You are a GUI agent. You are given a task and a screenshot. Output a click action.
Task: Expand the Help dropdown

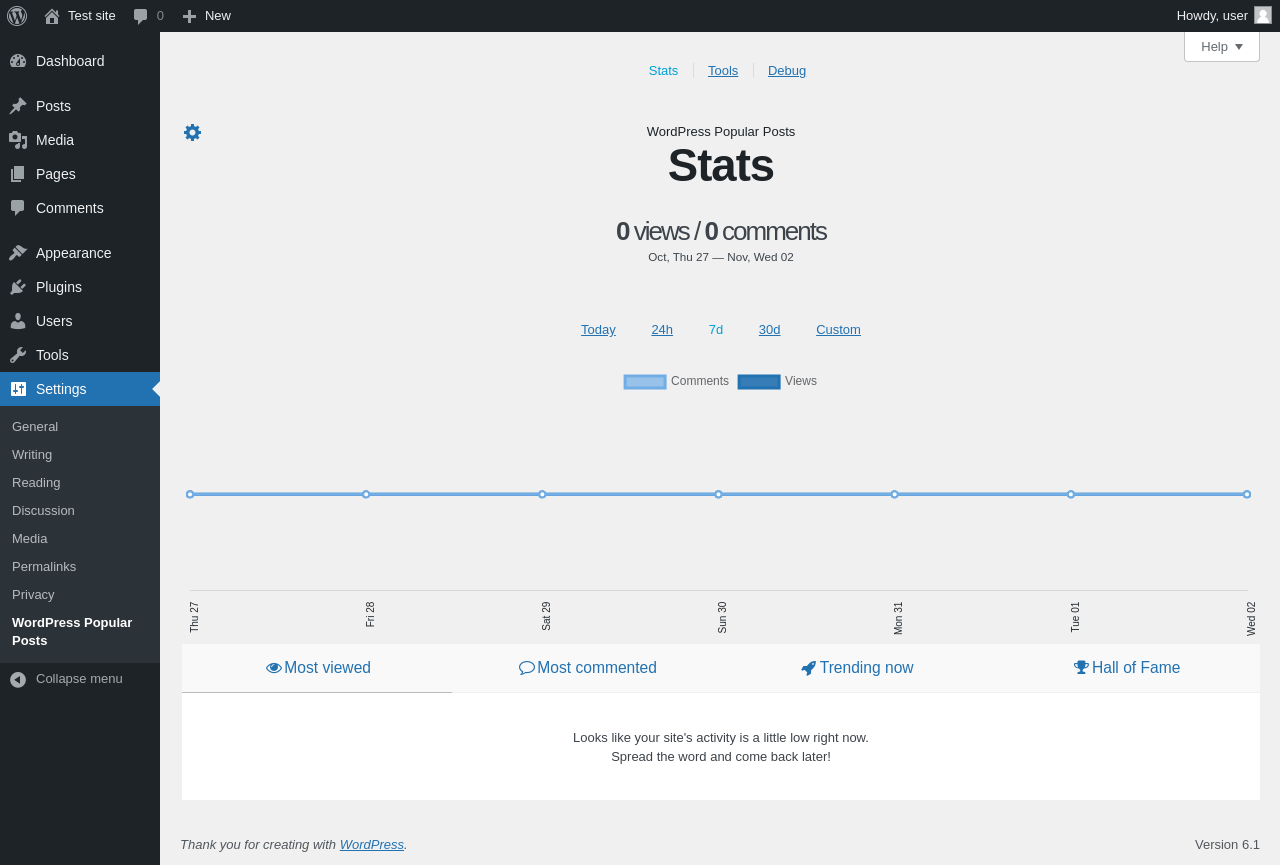1222,46
